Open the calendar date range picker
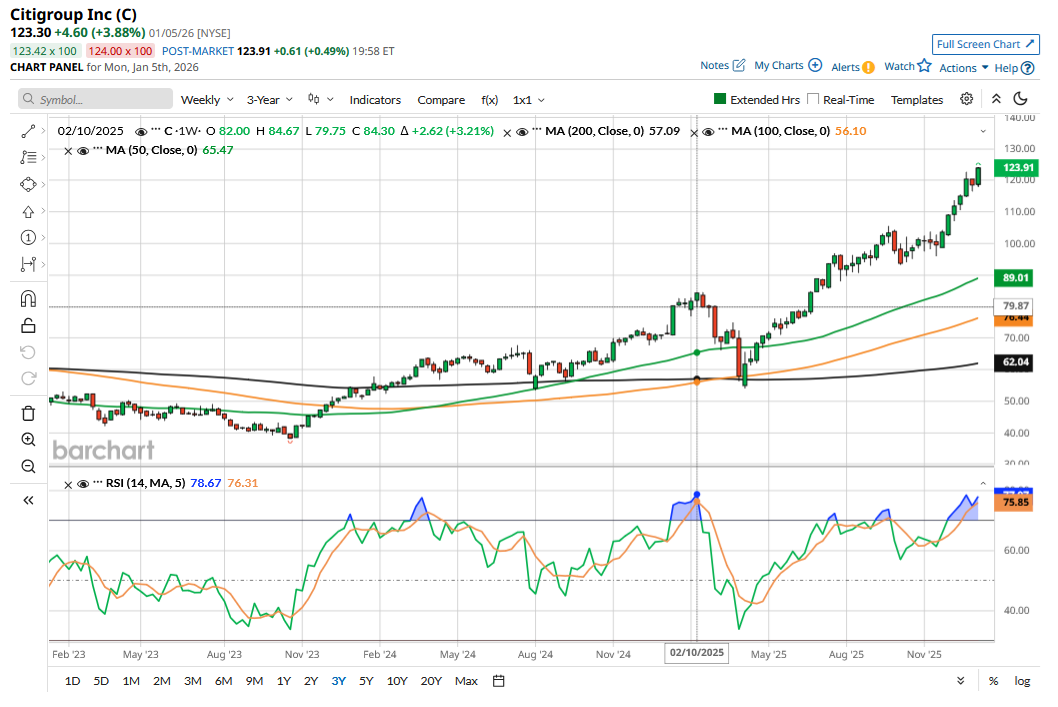Screen dimensions: 1058x707 coord(498,681)
